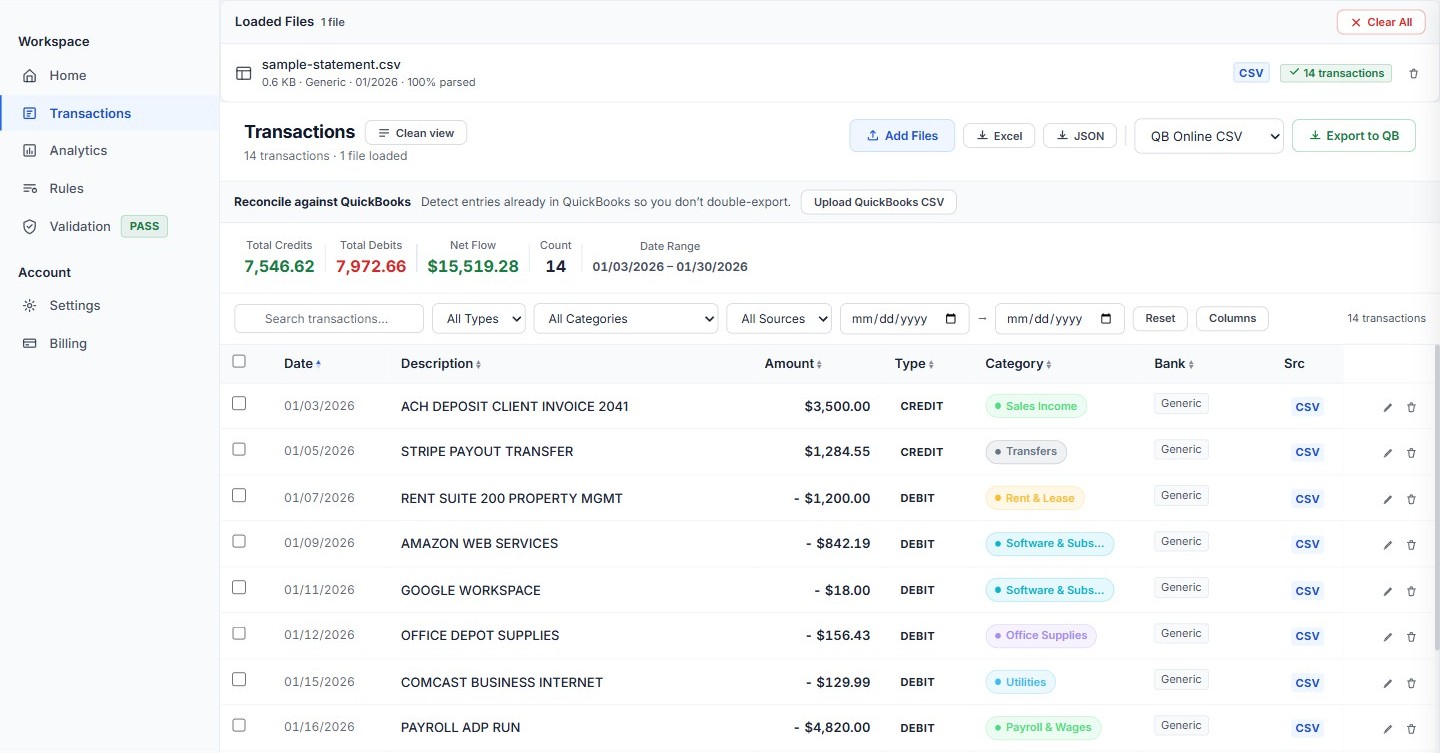Viewport: 1440px width, 753px height.
Task: Delete the RENT SUITE 200 PROPERTY MGMT row
Action: point(1411,499)
